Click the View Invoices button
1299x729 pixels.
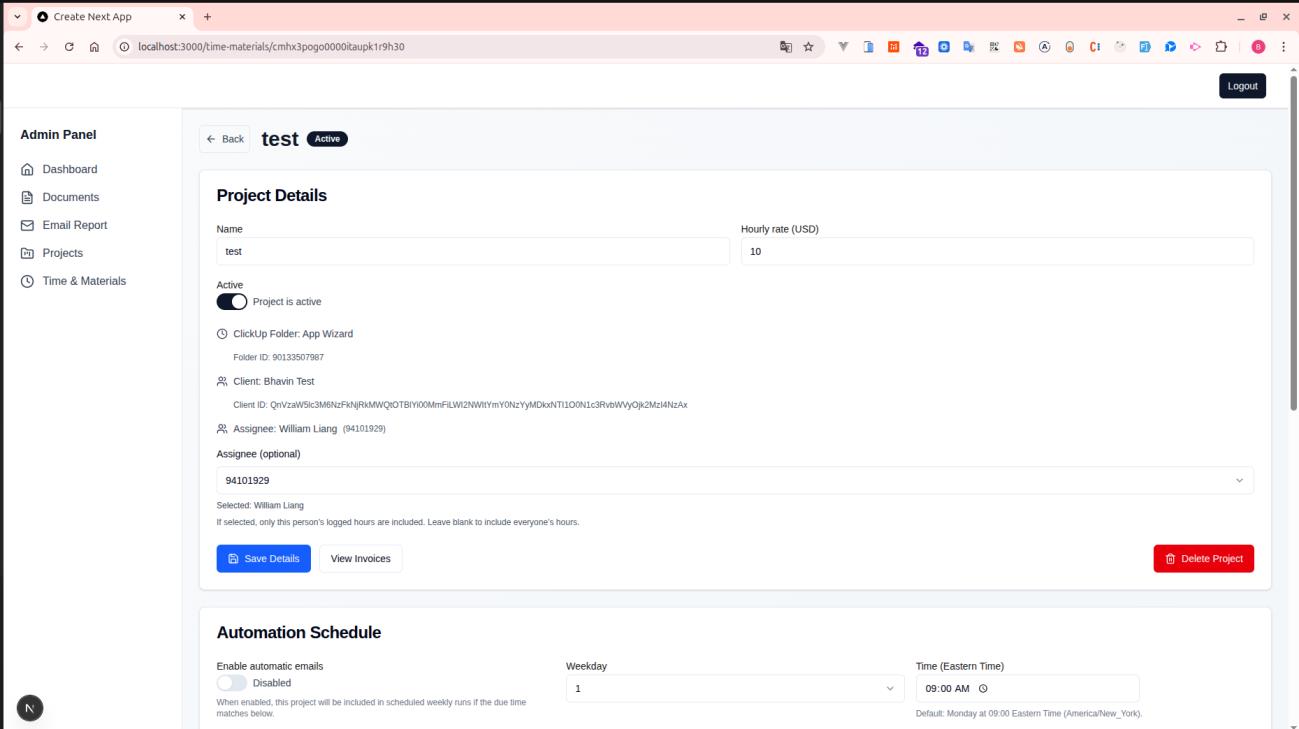tap(359, 558)
